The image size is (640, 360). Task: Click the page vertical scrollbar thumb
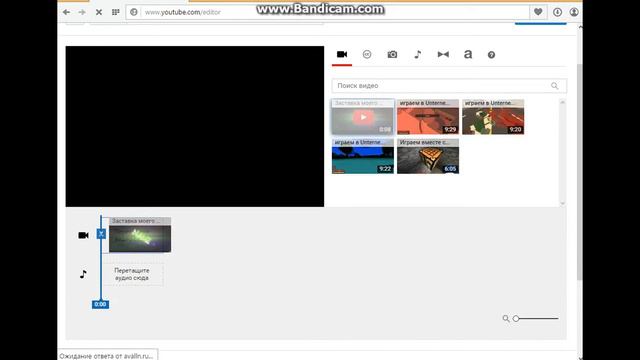(x=580, y=171)
